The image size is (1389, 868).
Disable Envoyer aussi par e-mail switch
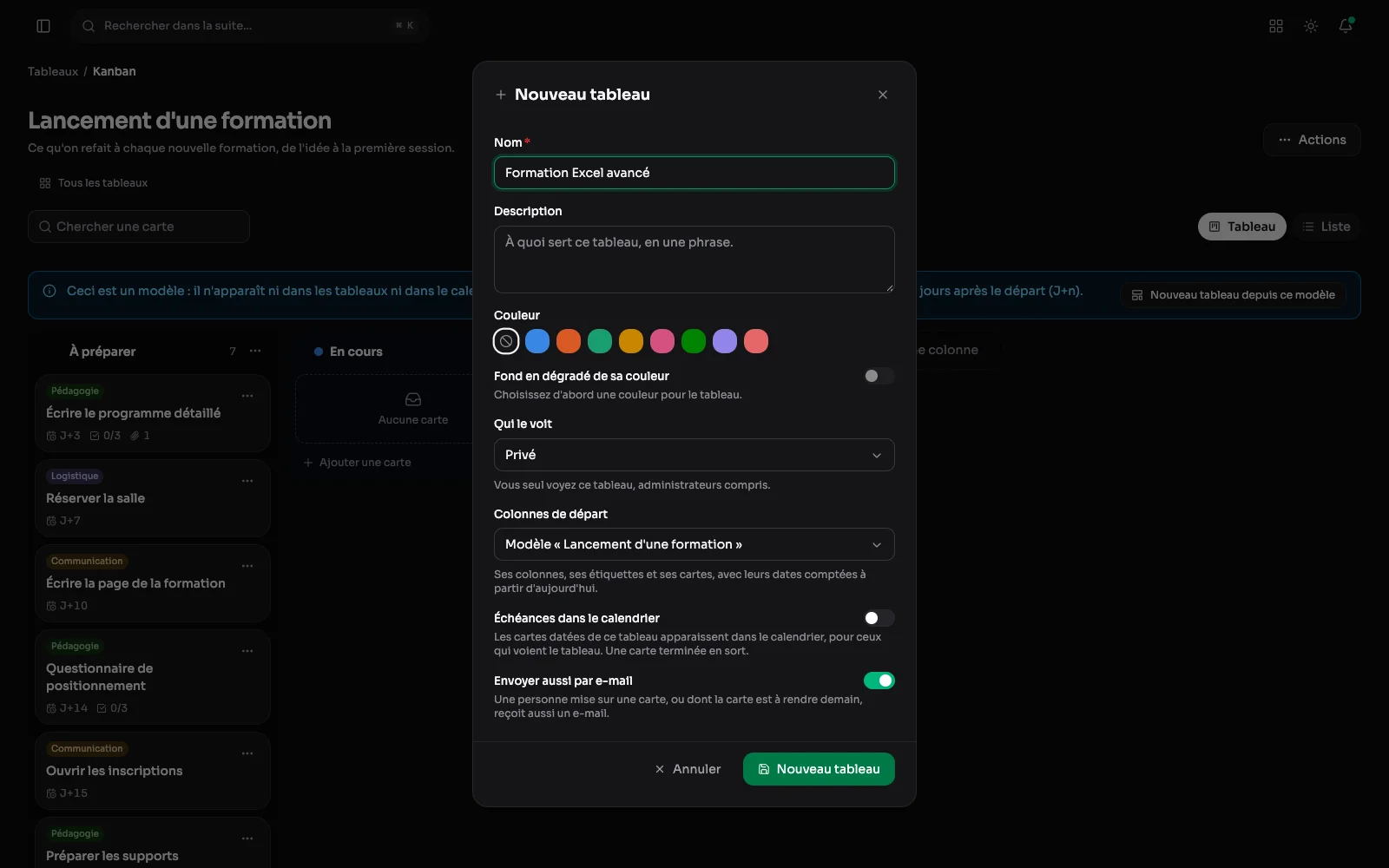point(879,681)
